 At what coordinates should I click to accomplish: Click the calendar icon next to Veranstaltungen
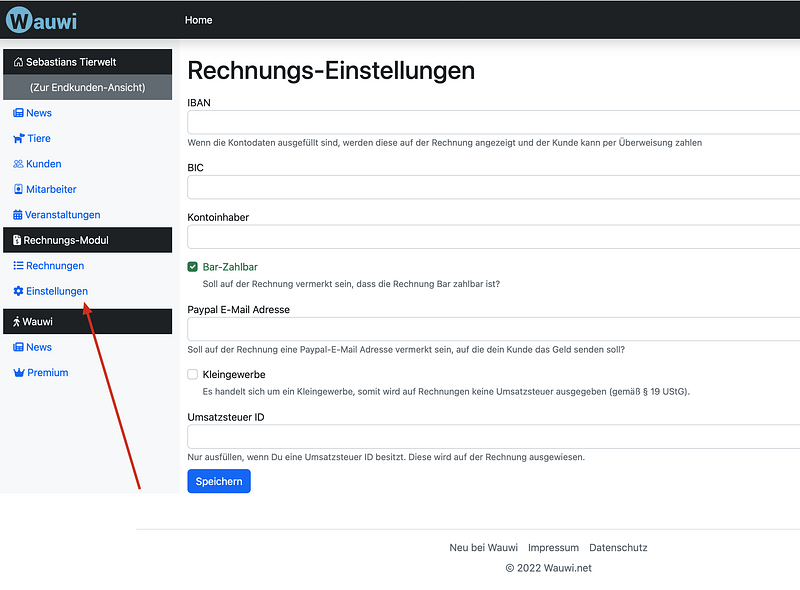[x=18, y=215]
